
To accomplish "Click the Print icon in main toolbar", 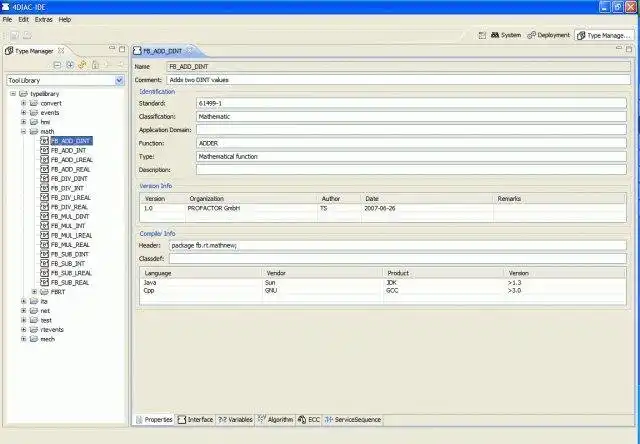I will pos(27,36).
